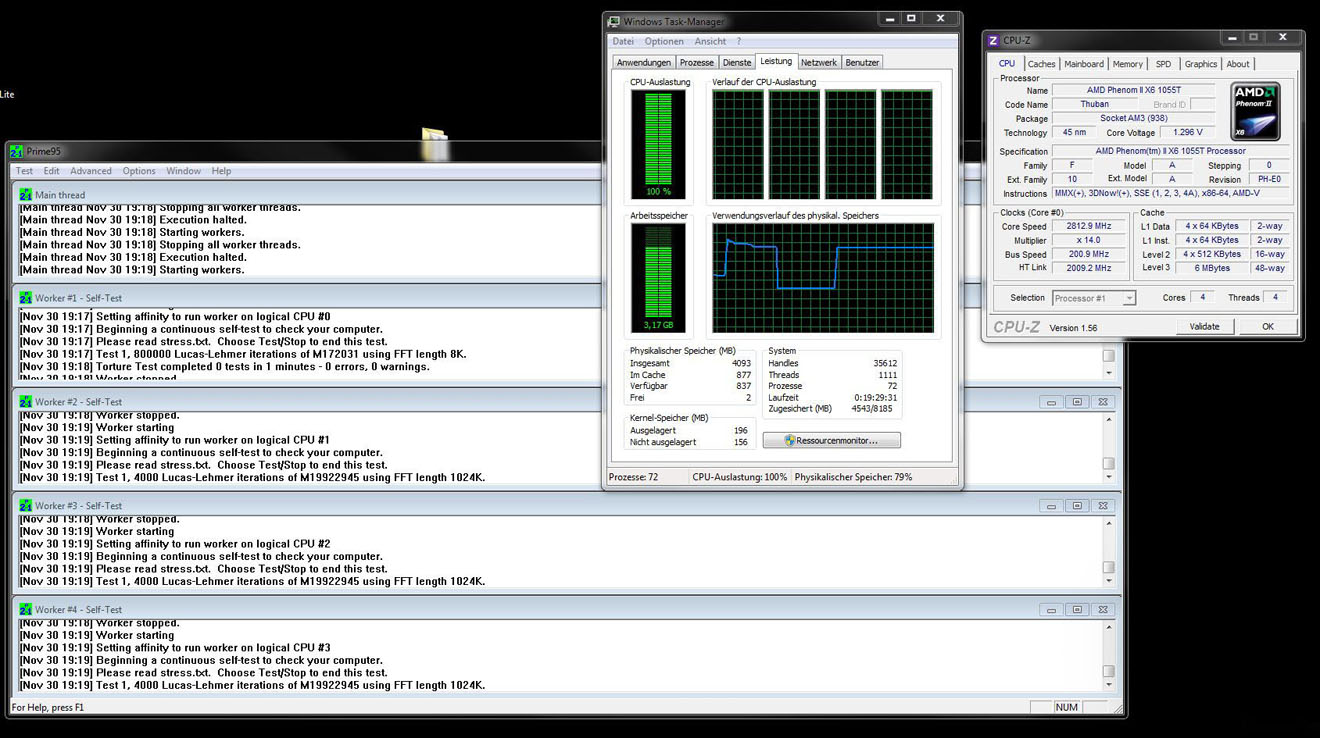Click the Worker #4 window icon
This screenshot has width=1320, height=738.
click(x=26, y=610)
